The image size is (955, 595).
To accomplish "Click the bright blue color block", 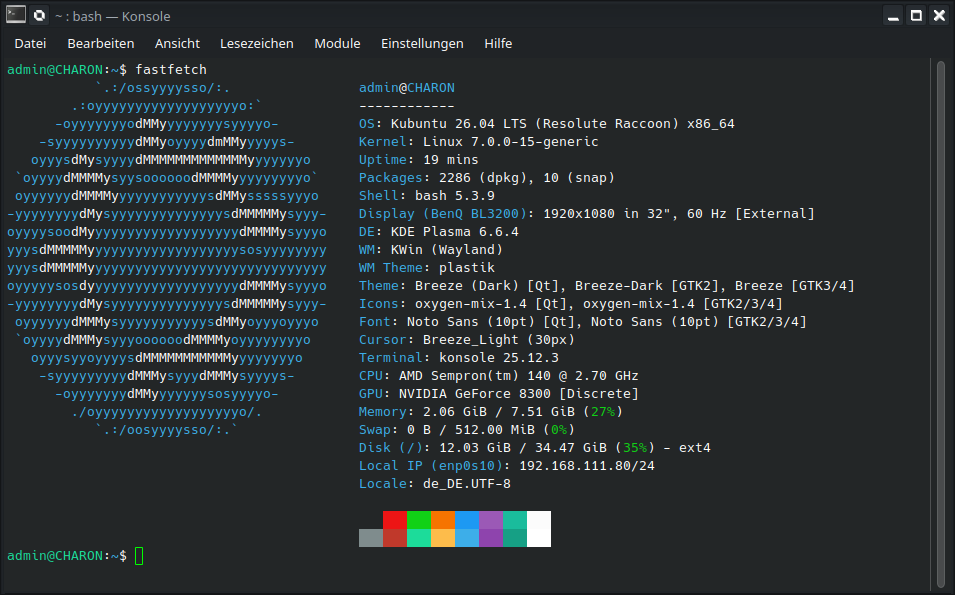I will coord(467,519).
